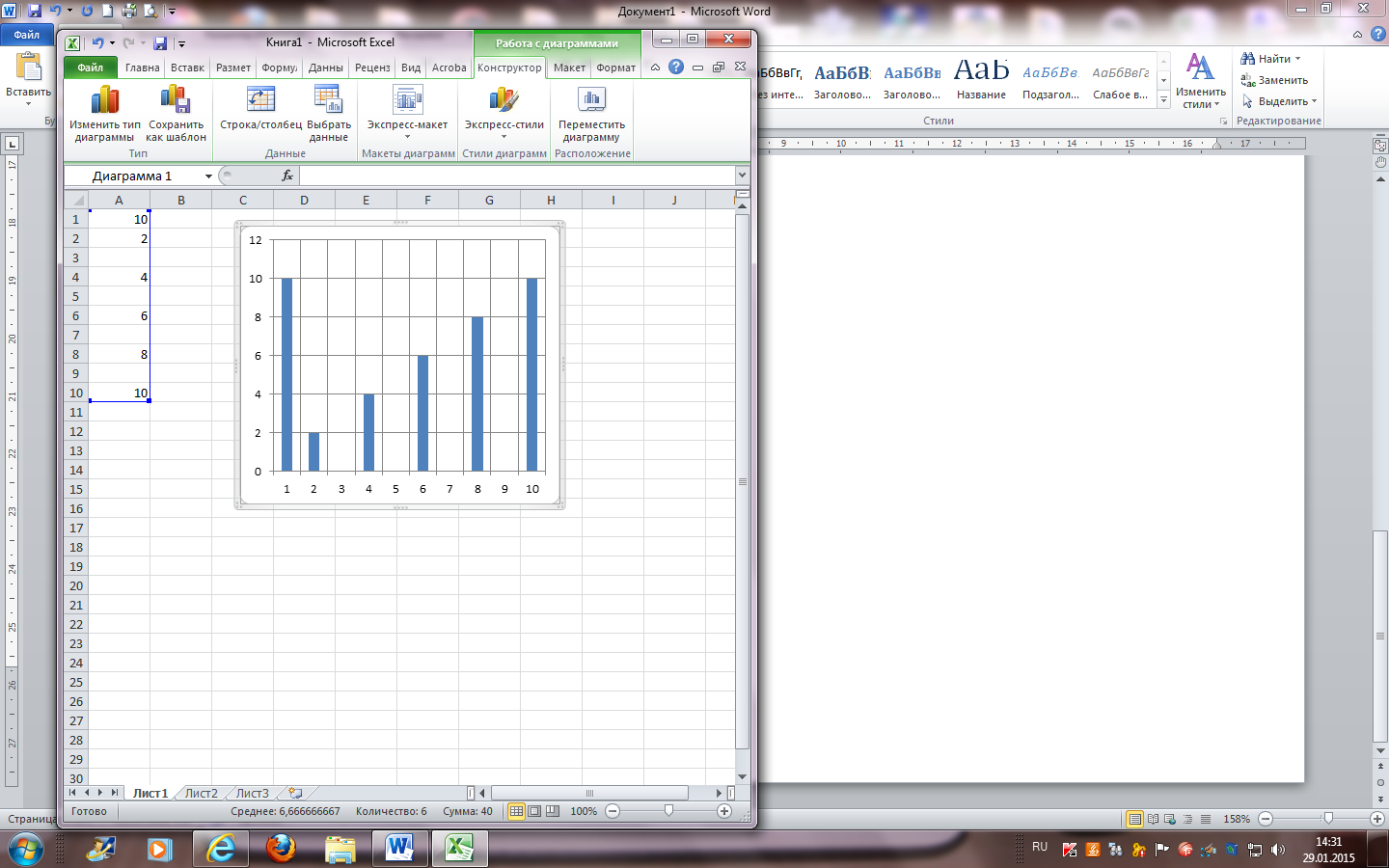Switch to Page Break Preview icon in Excel
The height and width of the screenshot is (868, 1389).
pos(553,811)
